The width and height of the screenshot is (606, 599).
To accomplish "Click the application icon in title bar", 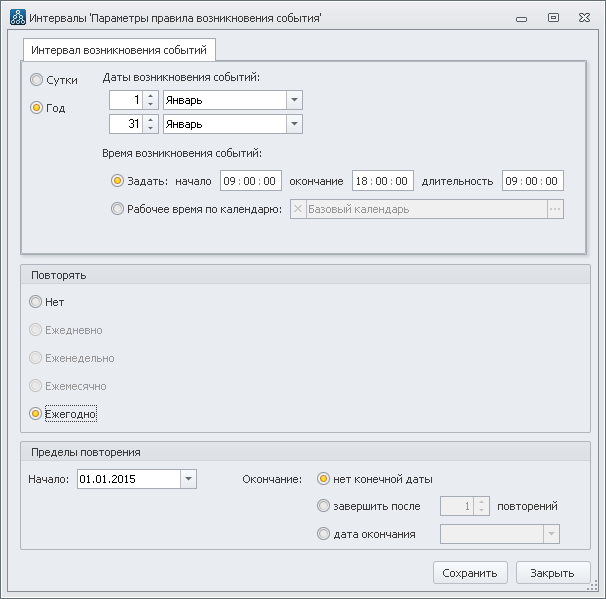I will (x=15, y=18).
